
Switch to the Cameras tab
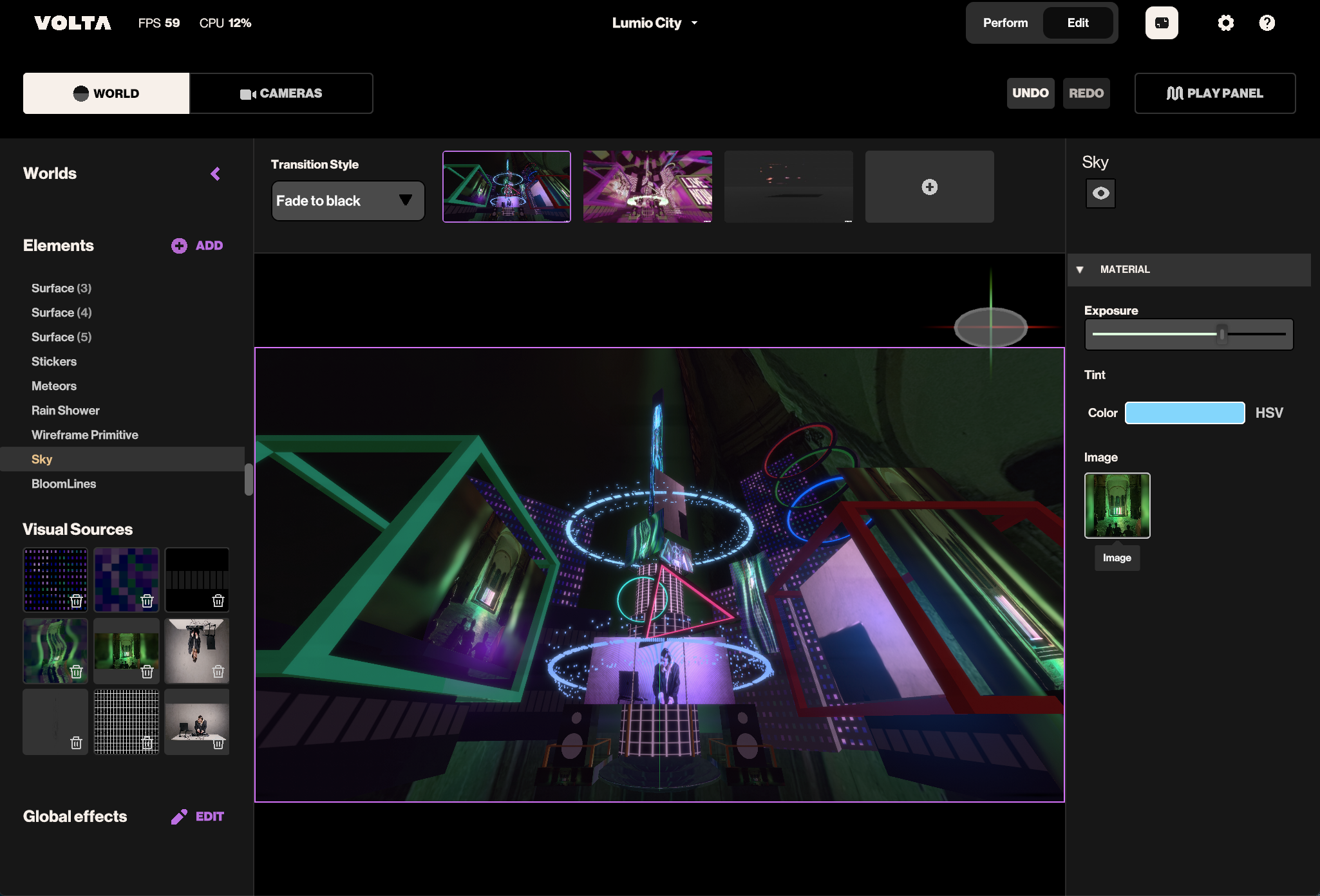281,93
